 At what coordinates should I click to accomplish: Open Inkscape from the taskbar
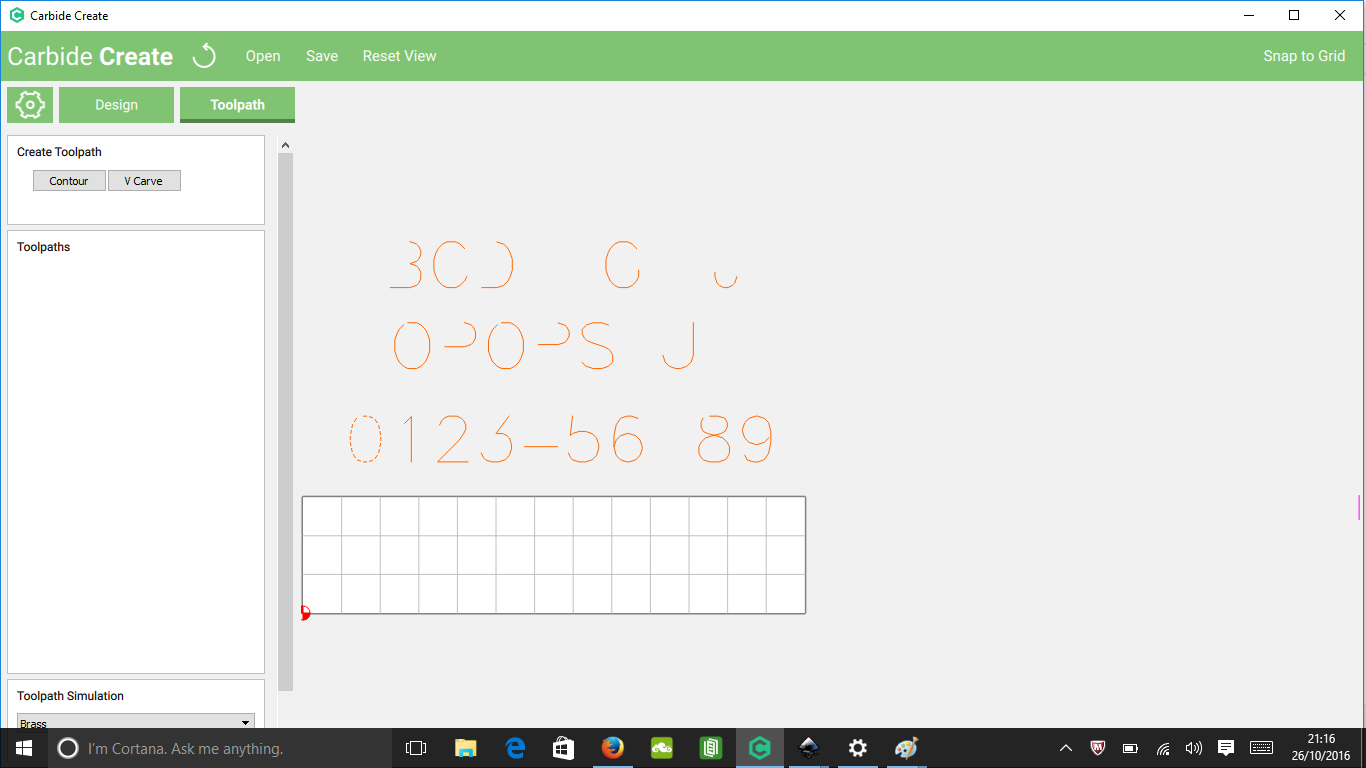(809, 748)
